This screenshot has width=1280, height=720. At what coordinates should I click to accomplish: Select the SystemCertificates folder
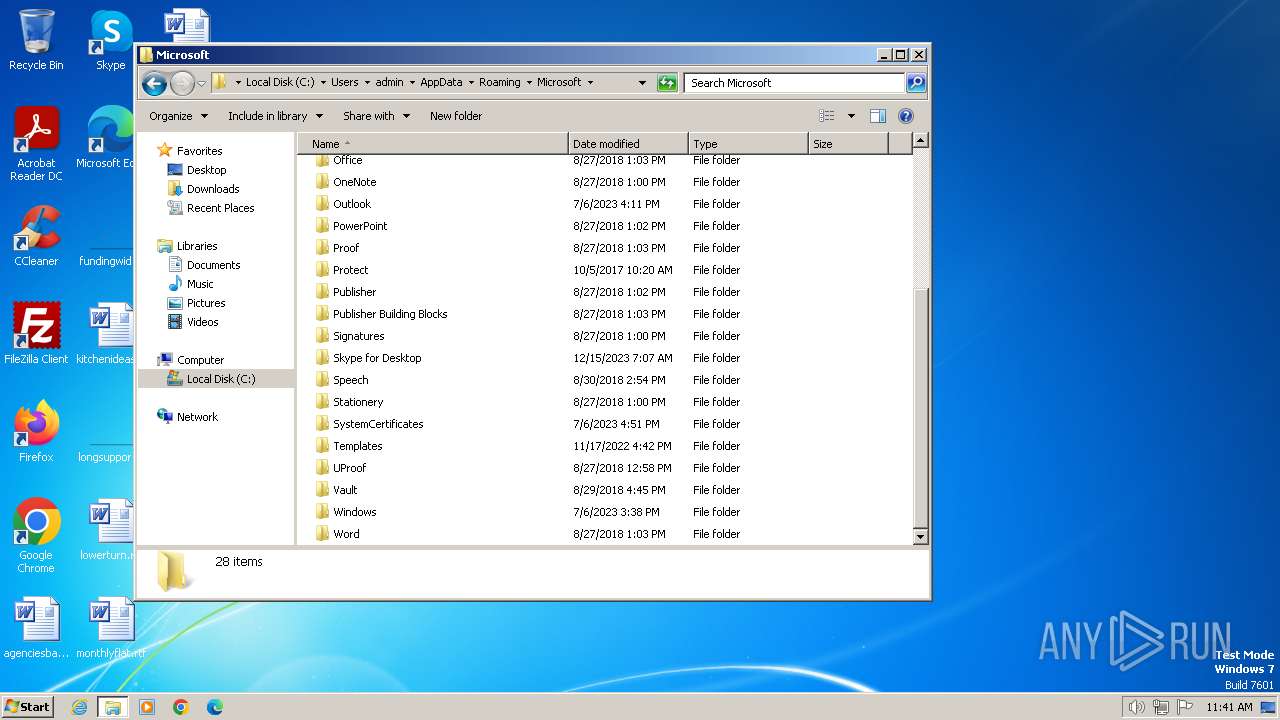point(378,424)
